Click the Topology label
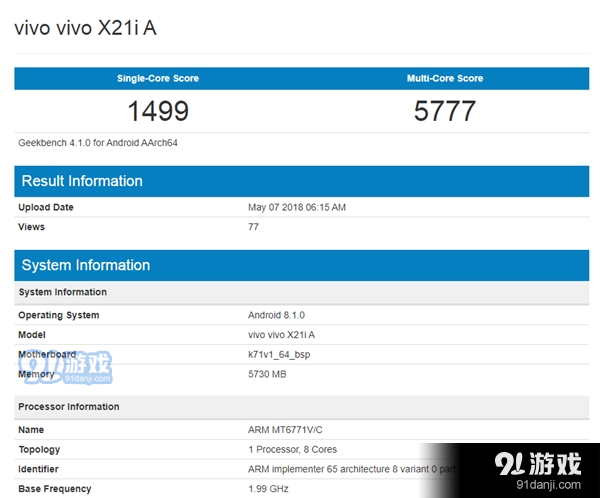 point(39,450)
